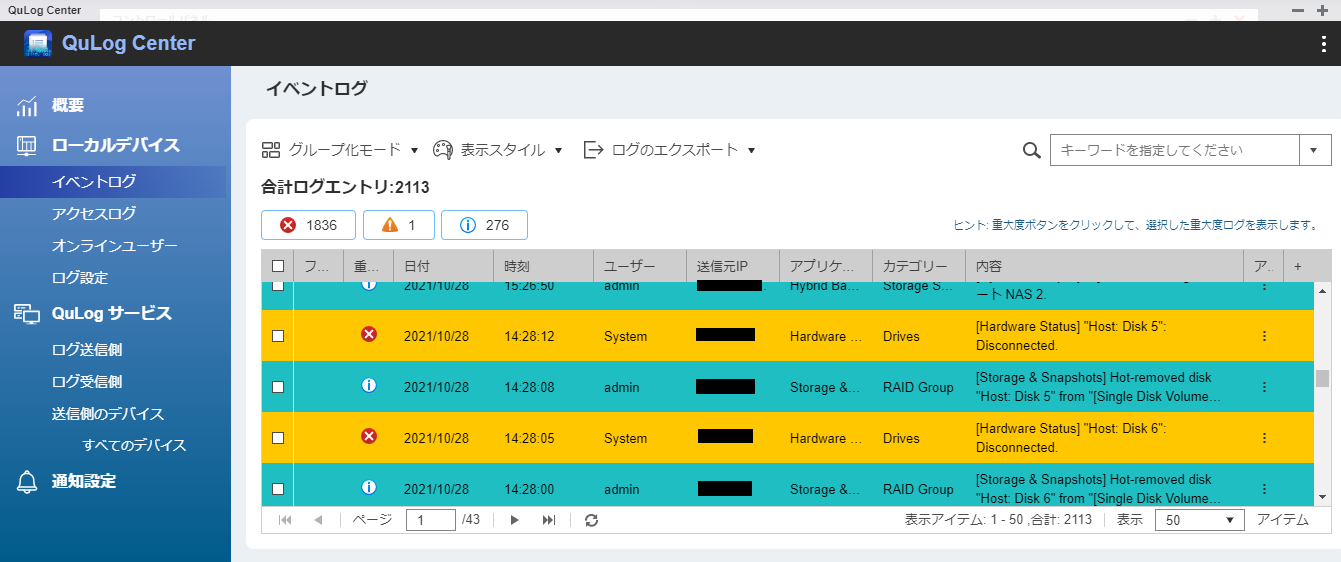Click the 通知設定 bell icon
Screen dimensions: 1341x562
point(27,482)
